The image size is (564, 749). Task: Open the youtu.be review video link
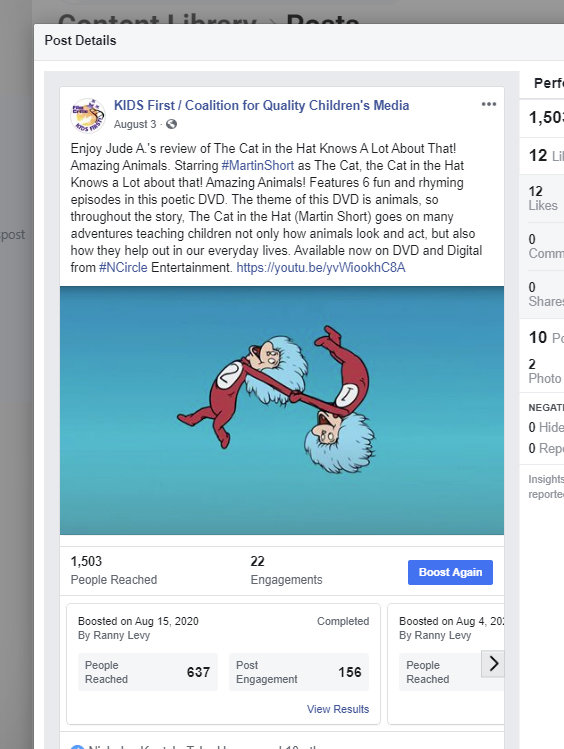click(x=321, y=268)
